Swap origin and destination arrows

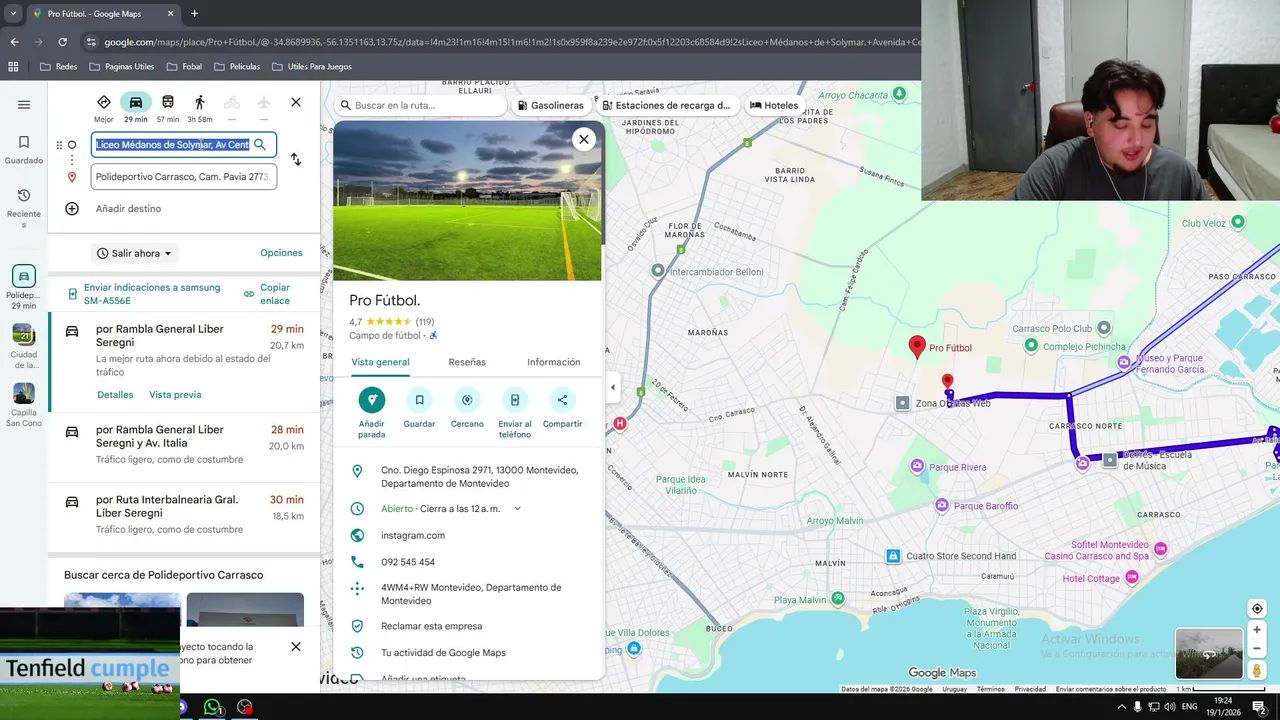coord(296,159)
